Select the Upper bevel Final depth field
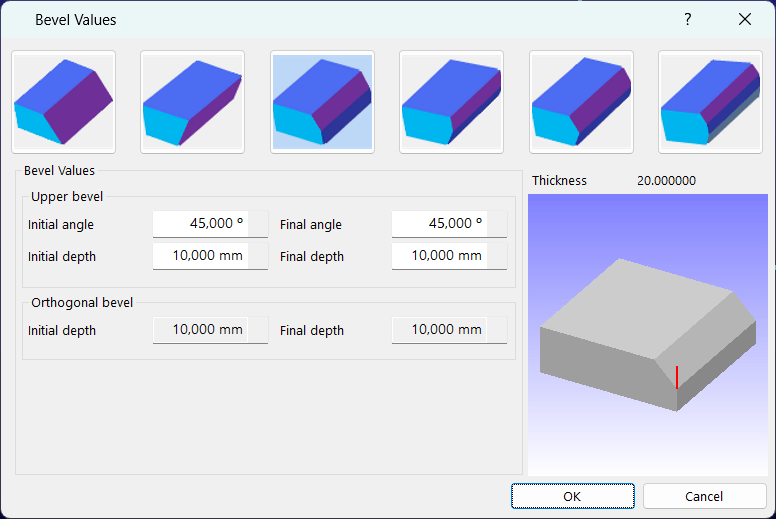 [449, 256]
